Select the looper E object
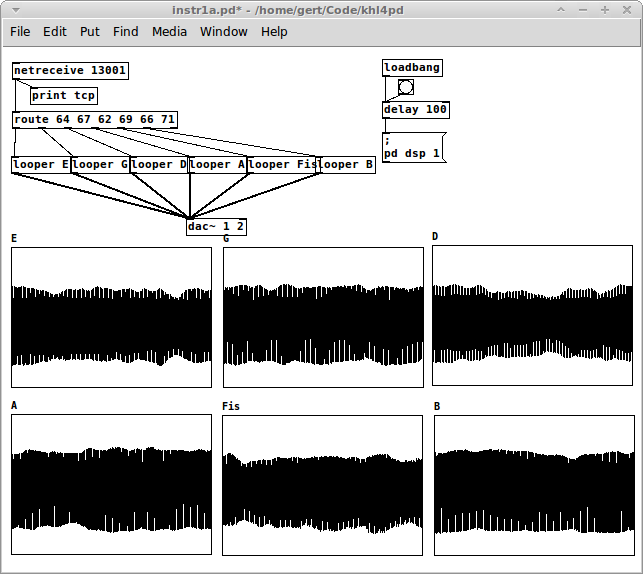Viewport: 643px width, 574px height. coord(41,165)
